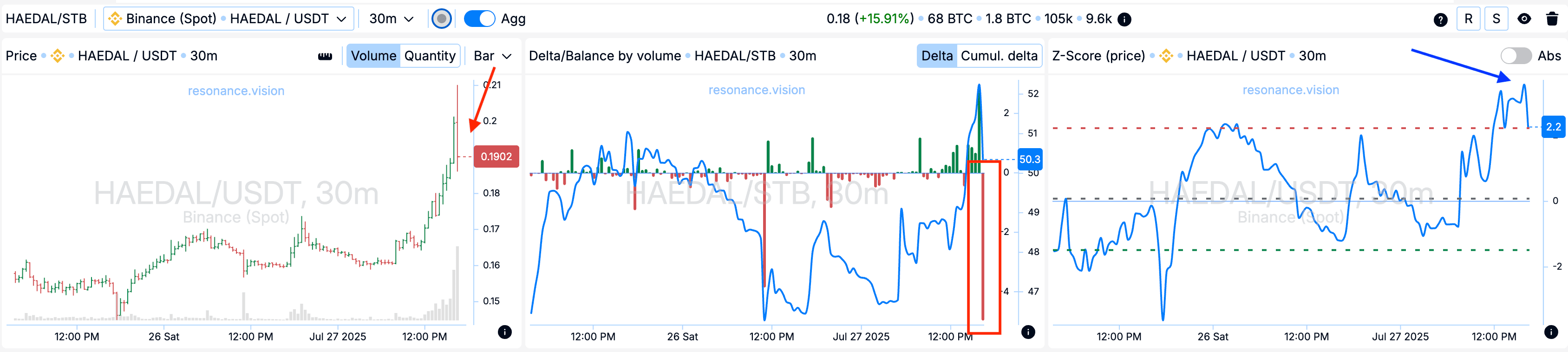Open the 30m timeframe dropdown

(391, 19)
